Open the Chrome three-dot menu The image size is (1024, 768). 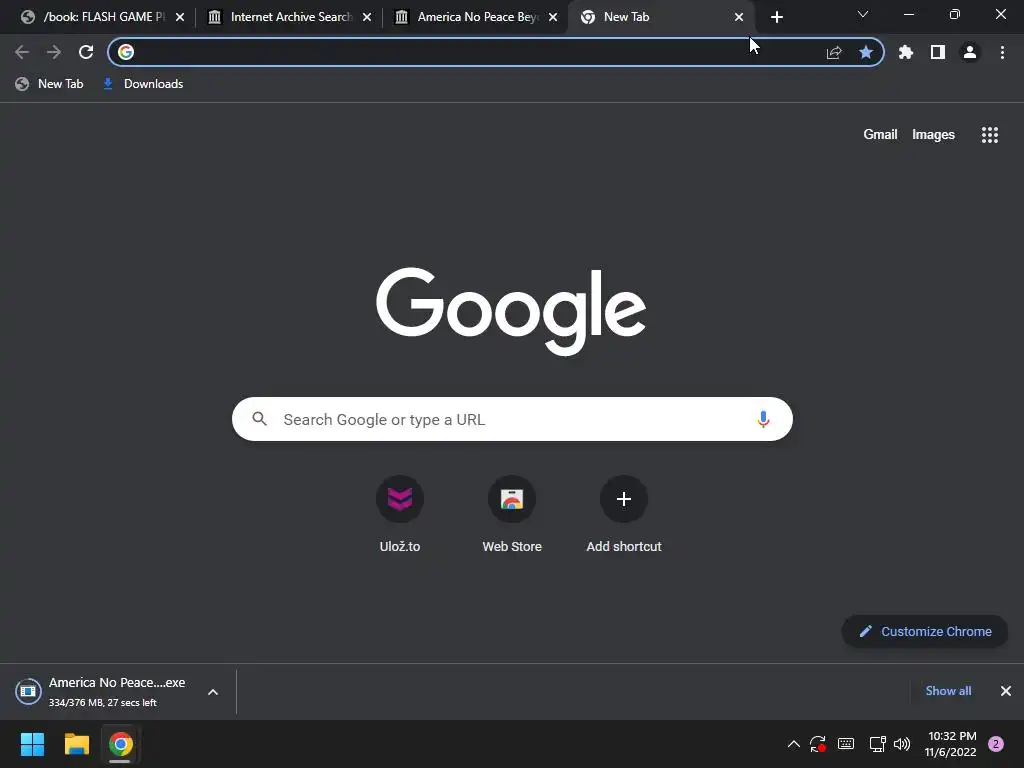(x=1002, y=52)
